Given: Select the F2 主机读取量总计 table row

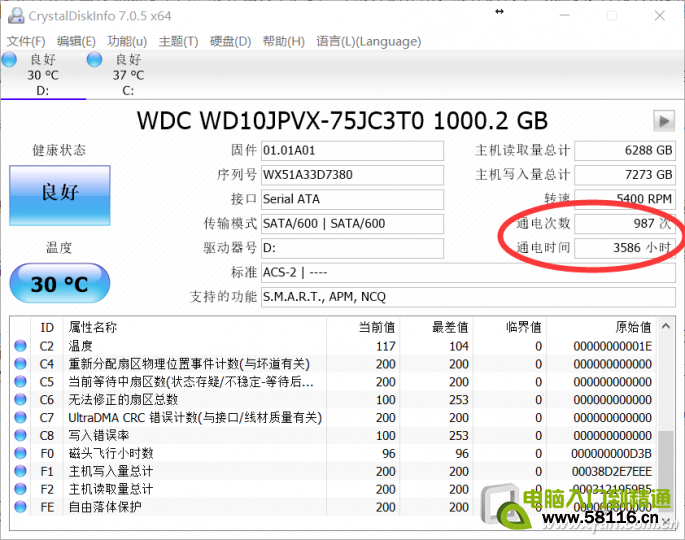Looking at the screenshot, I should click(333, 489).
